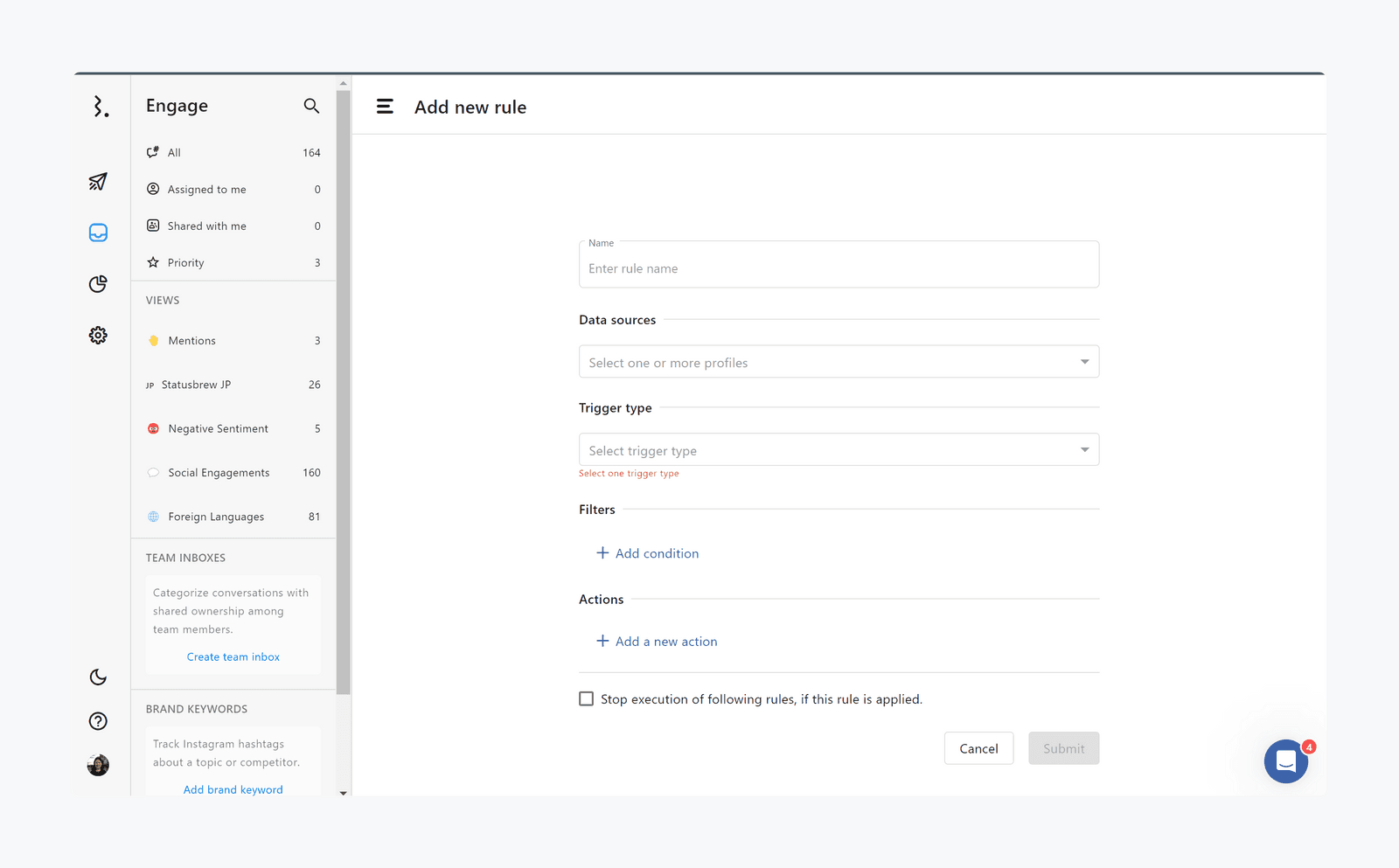Open the Help question mark icon
1399x868 pixels.
pos(98,721)
